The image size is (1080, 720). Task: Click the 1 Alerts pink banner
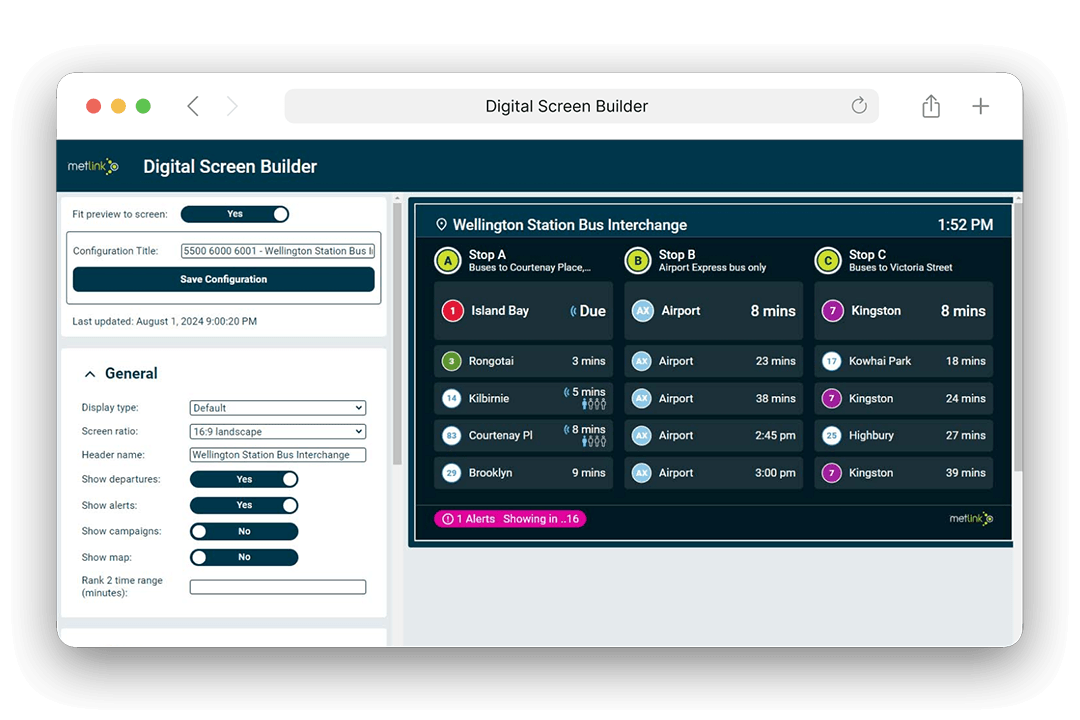pos(510,519)
